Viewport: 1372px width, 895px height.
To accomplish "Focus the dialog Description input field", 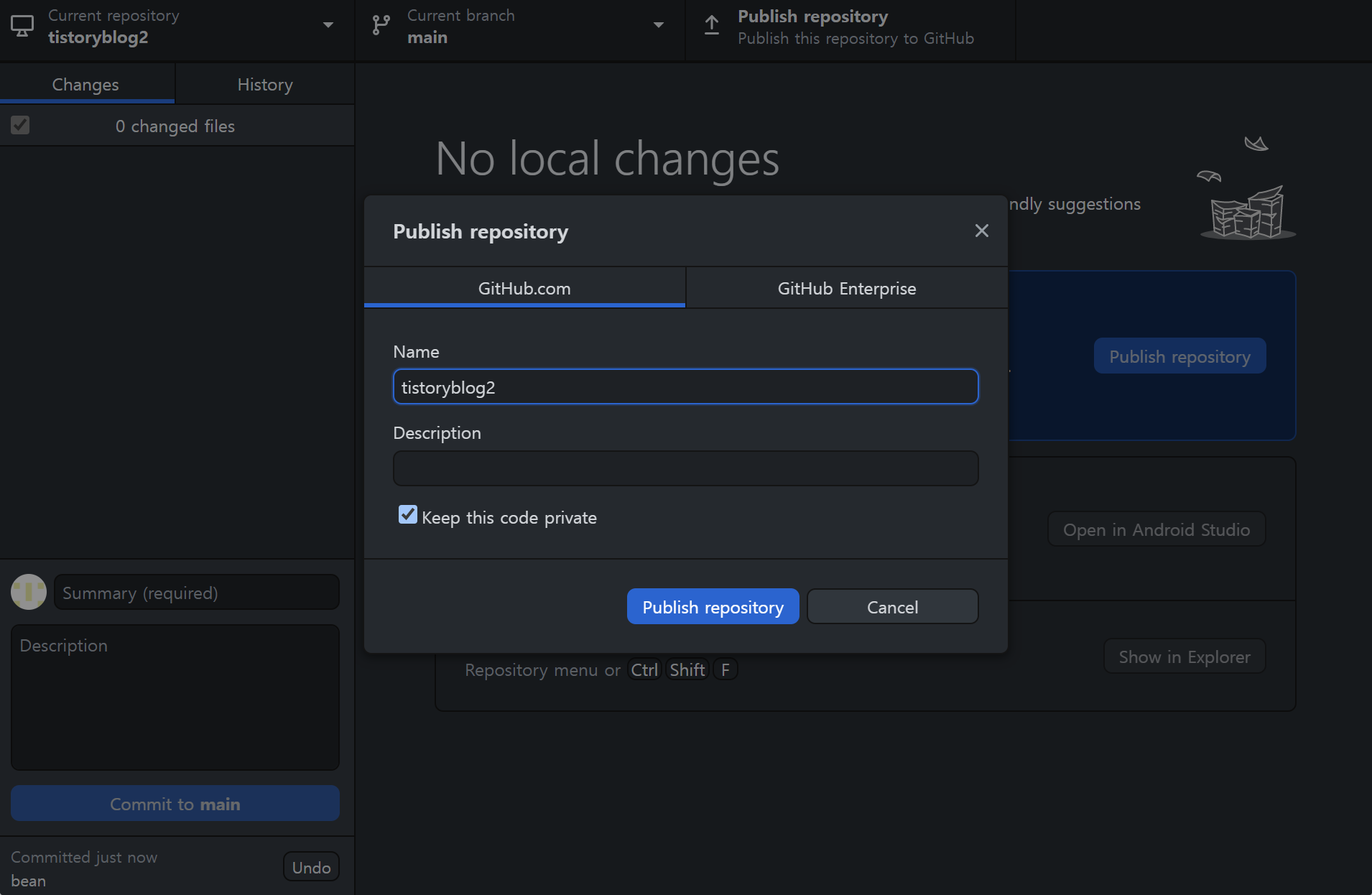I will click(685, 468).
